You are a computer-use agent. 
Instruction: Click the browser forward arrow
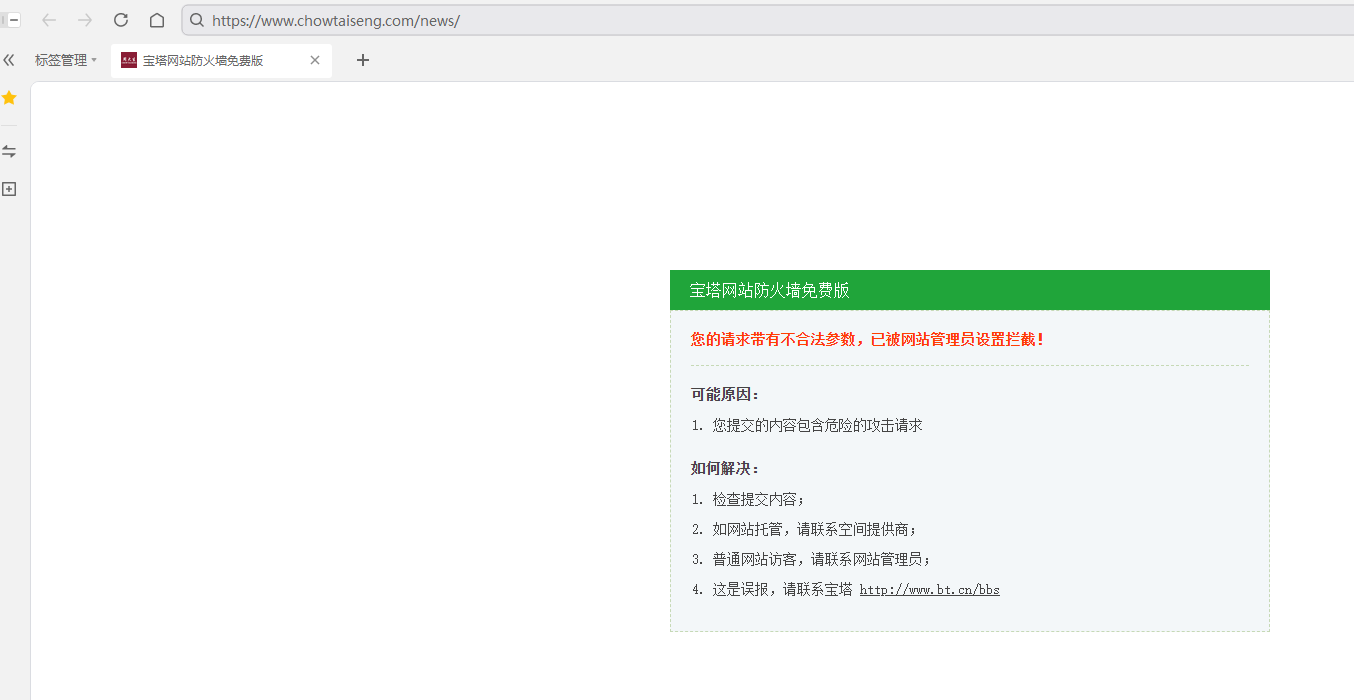(85, 20)
